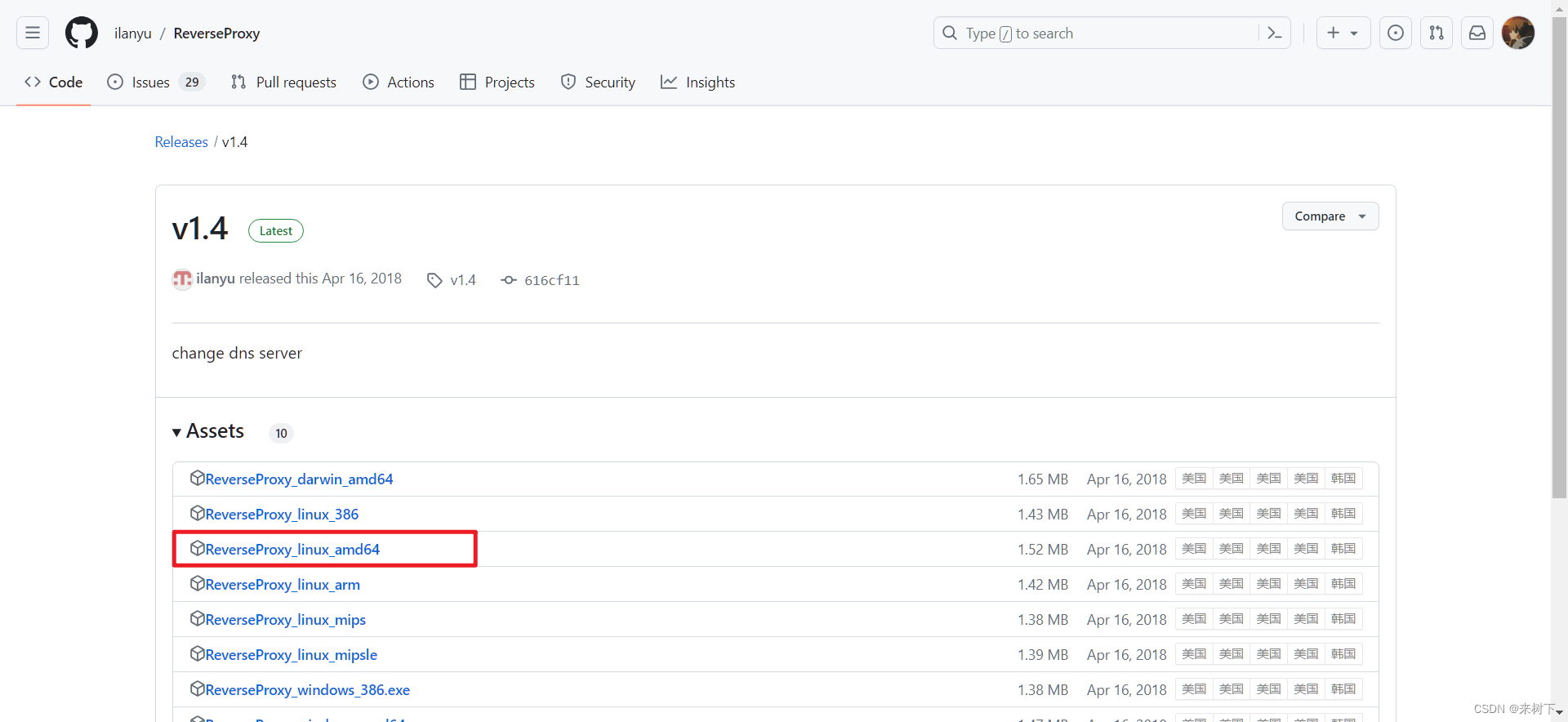Click 韩国 mirror for linux_amd64 row
1568x722 pixels.
click(x=1343, y=549)
